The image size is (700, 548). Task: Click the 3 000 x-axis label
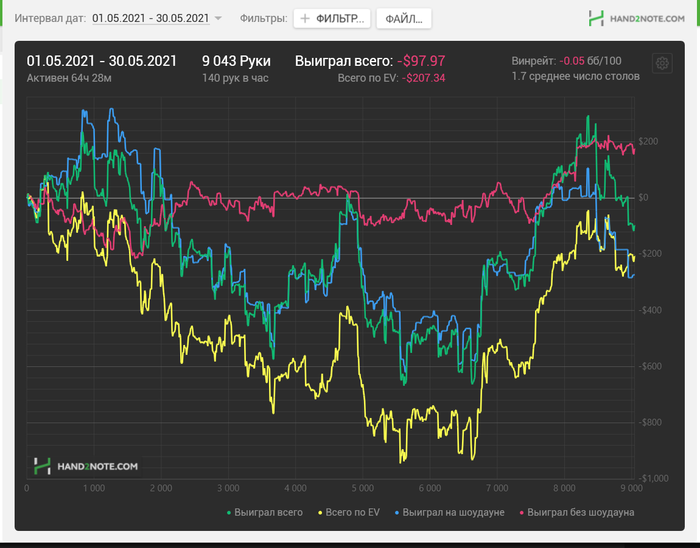(x=228, y=488)
